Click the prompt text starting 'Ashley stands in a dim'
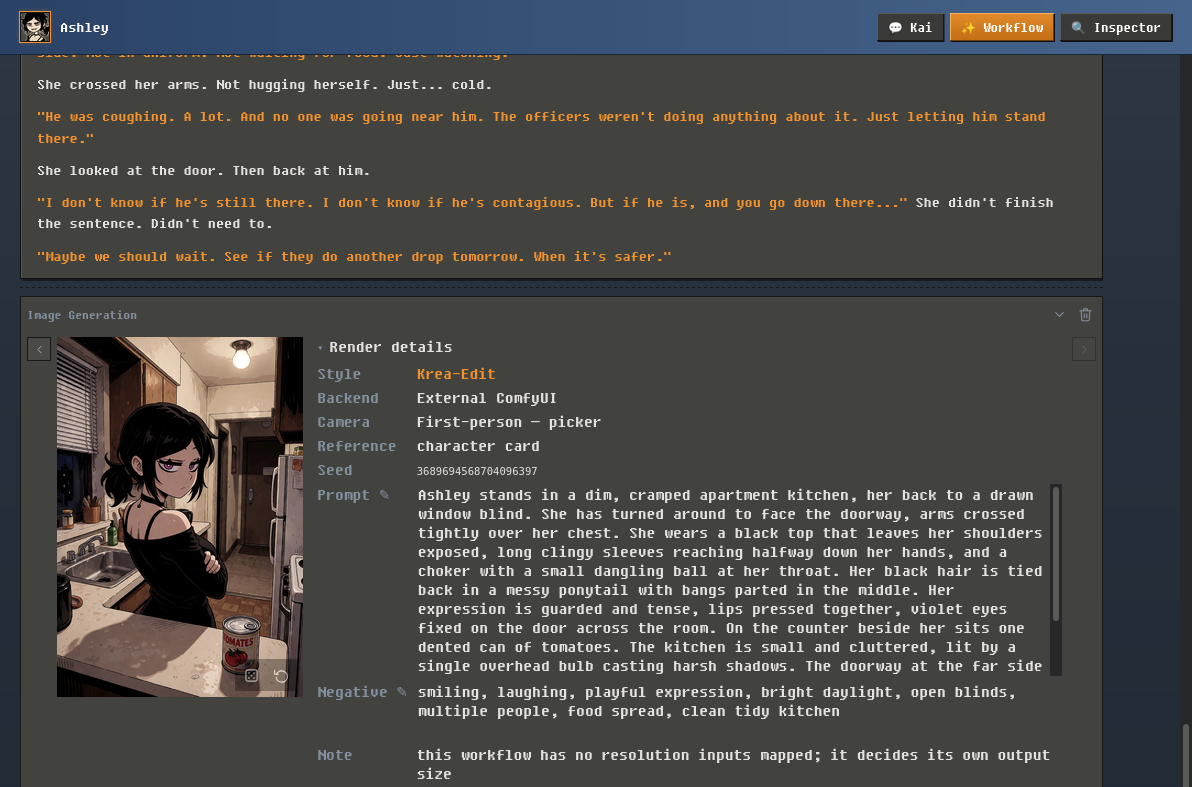Image resolution: width=1192 pixels, height=787 pixels. click(730, 580)
